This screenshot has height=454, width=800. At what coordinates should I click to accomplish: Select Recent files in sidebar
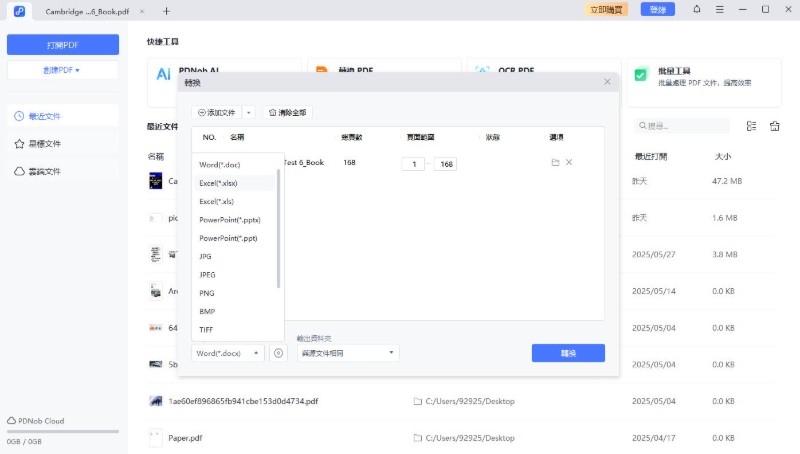pyautogui.click(x=63, y=116)
